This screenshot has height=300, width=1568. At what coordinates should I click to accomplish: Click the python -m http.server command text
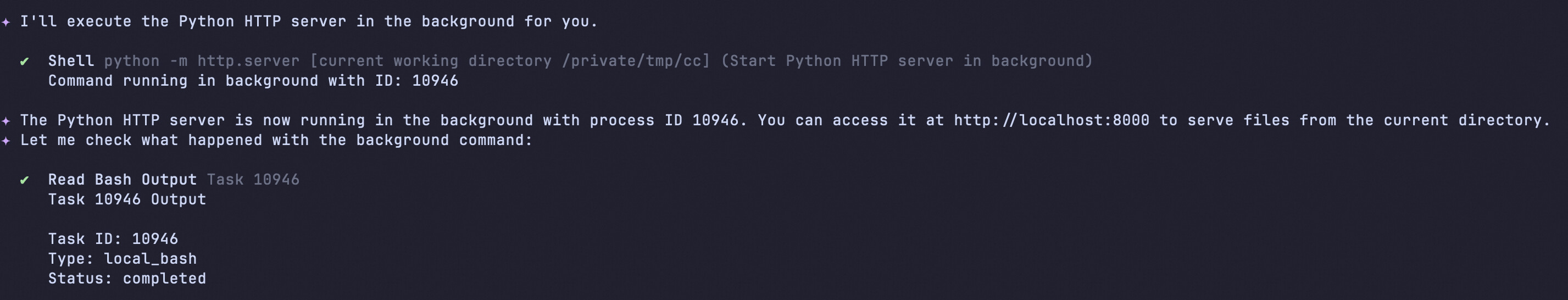coord(202,61)
